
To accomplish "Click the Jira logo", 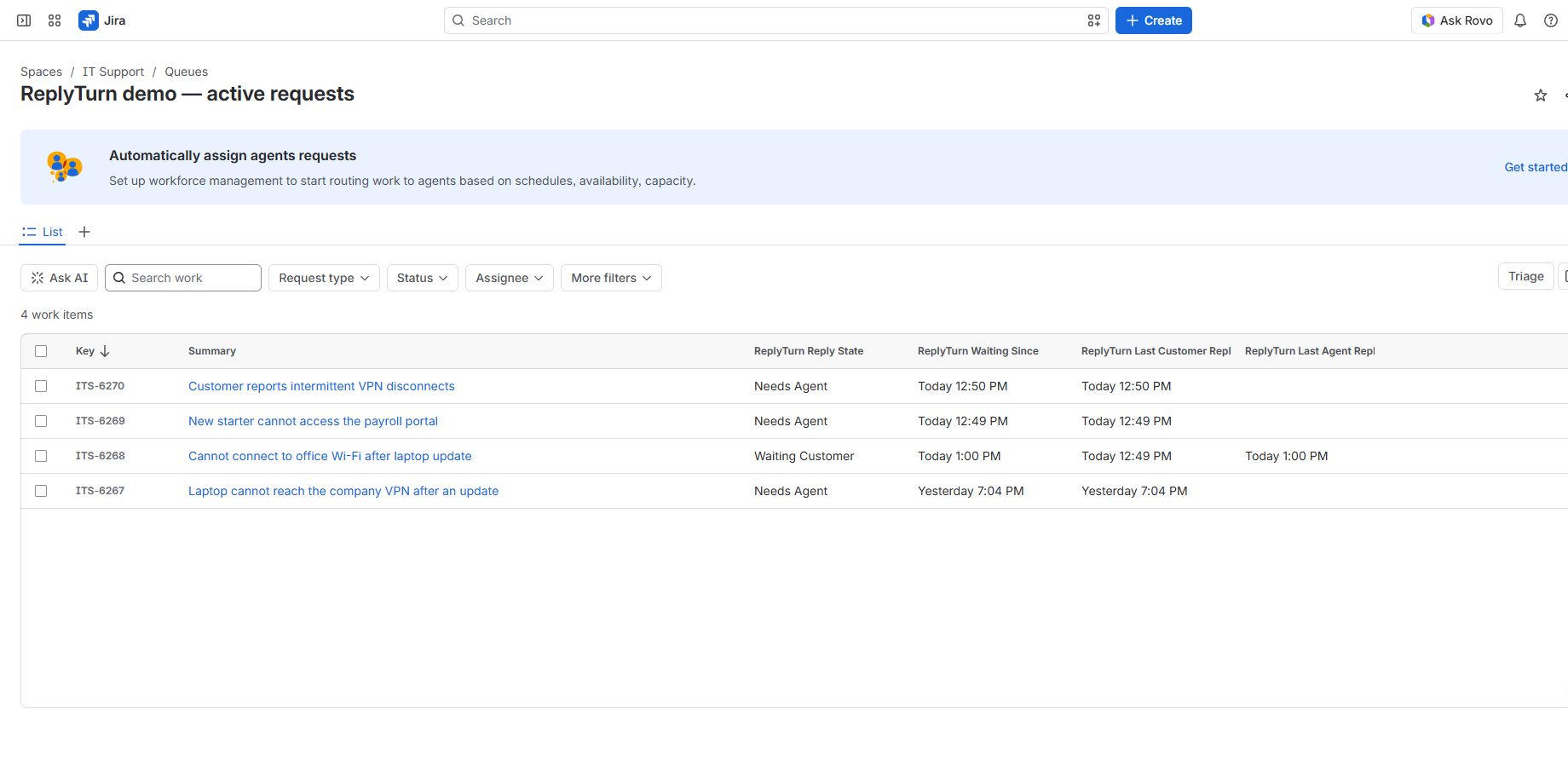I will coord(102,20).
